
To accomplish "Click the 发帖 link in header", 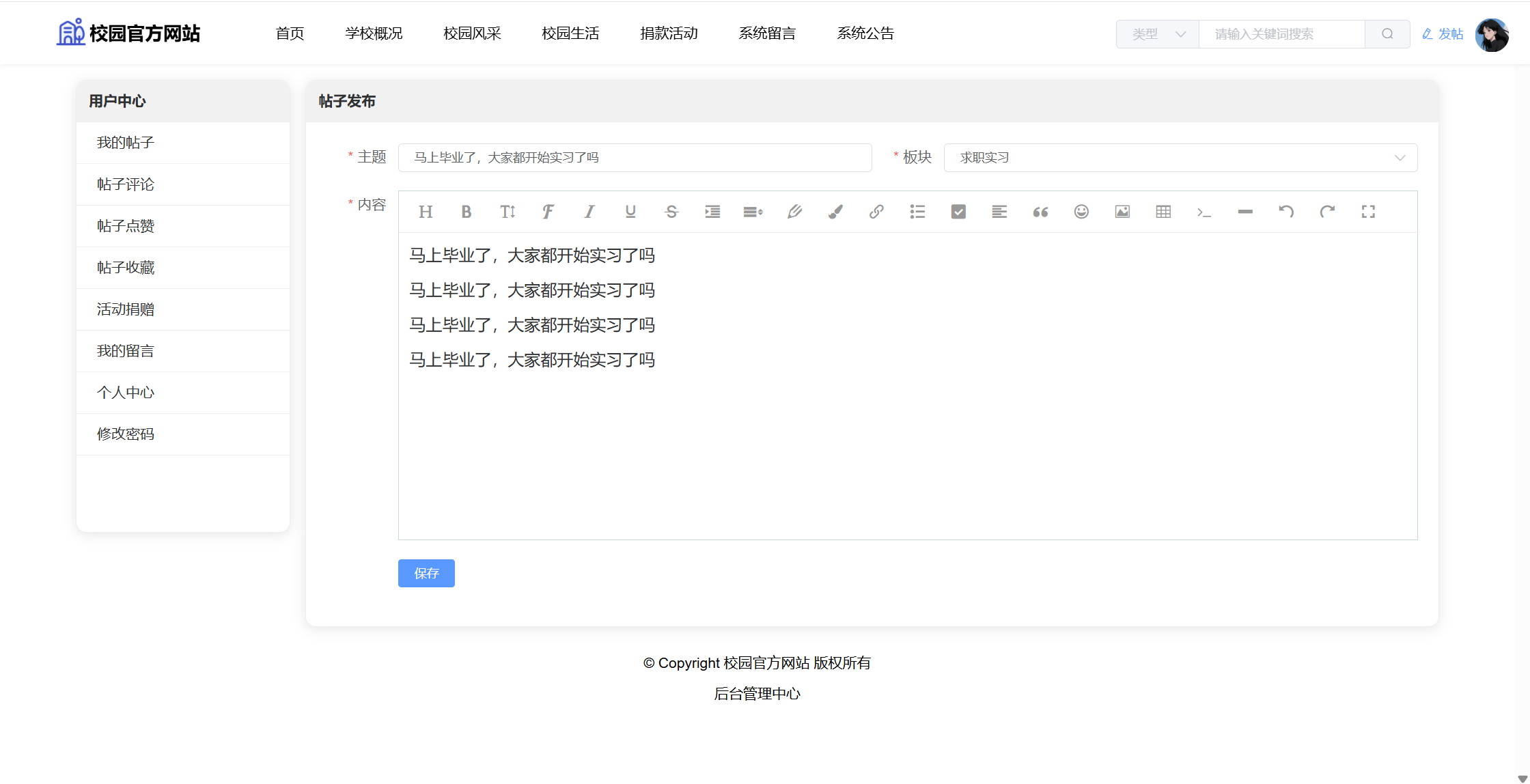I will click(x=1443, y=34).
